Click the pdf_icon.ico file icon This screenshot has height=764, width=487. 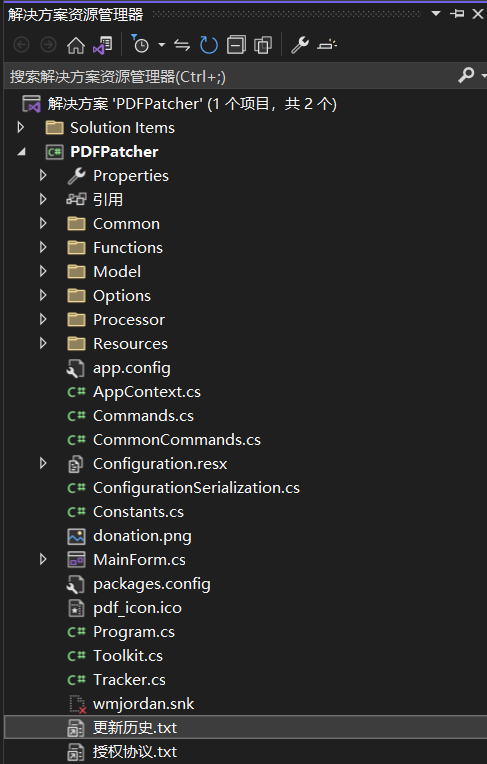point(76,608)
